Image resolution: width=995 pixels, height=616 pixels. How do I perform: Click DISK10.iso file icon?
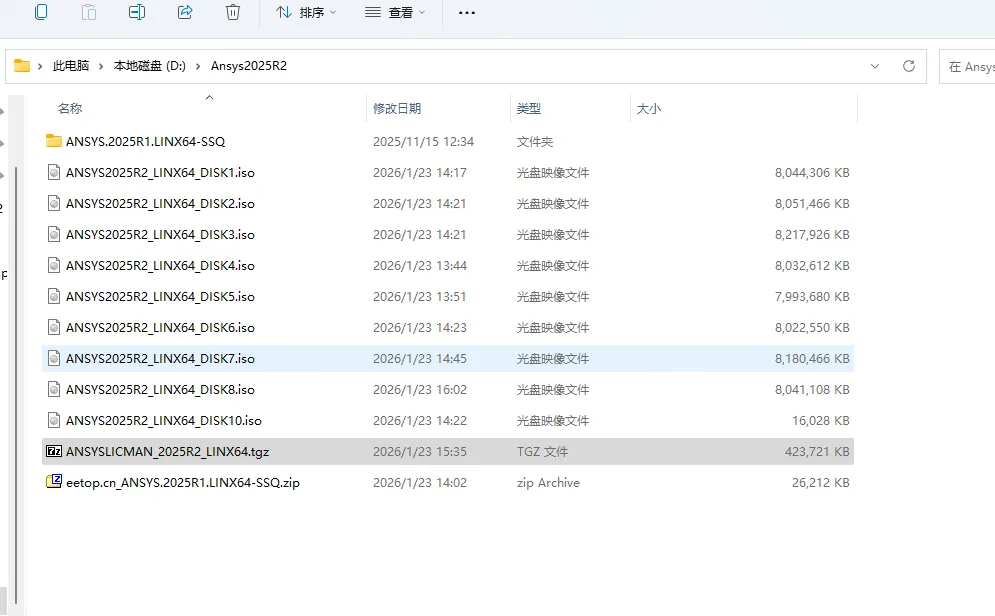tap(54, 421)
